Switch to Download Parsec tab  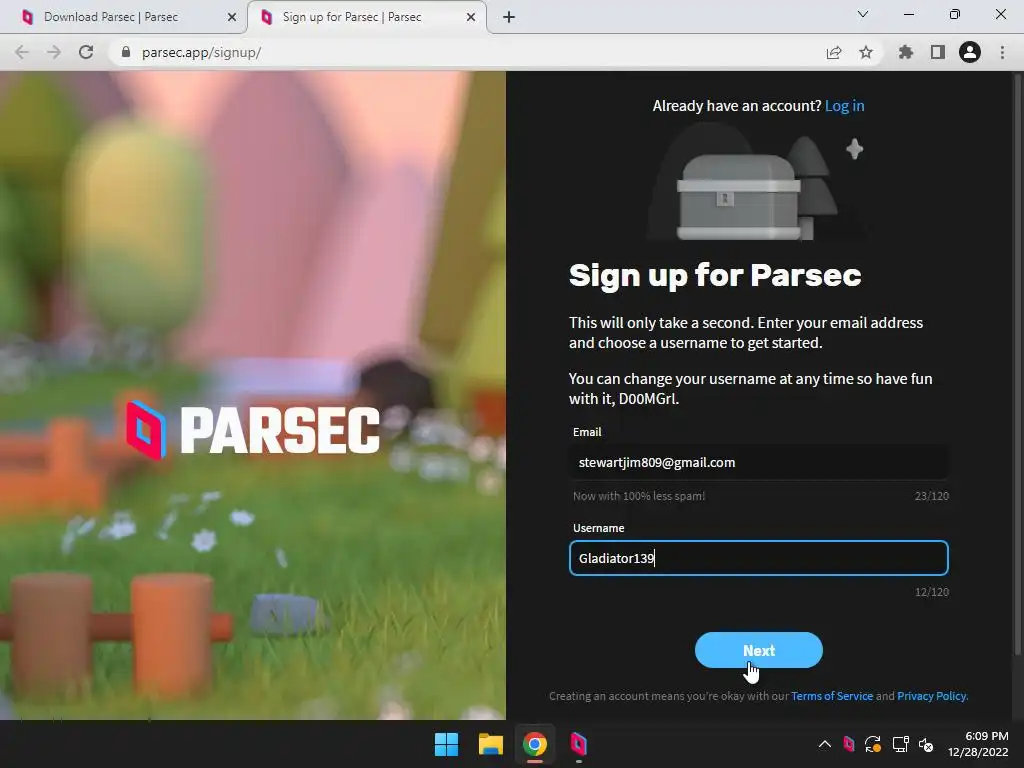point(122,17)
